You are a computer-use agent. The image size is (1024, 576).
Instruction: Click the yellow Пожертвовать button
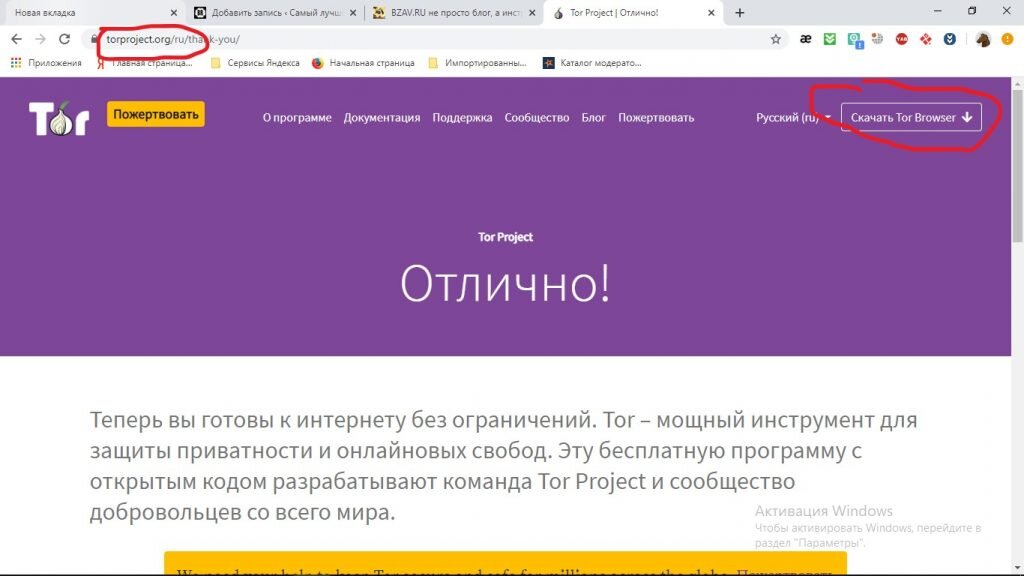point(155,114)
